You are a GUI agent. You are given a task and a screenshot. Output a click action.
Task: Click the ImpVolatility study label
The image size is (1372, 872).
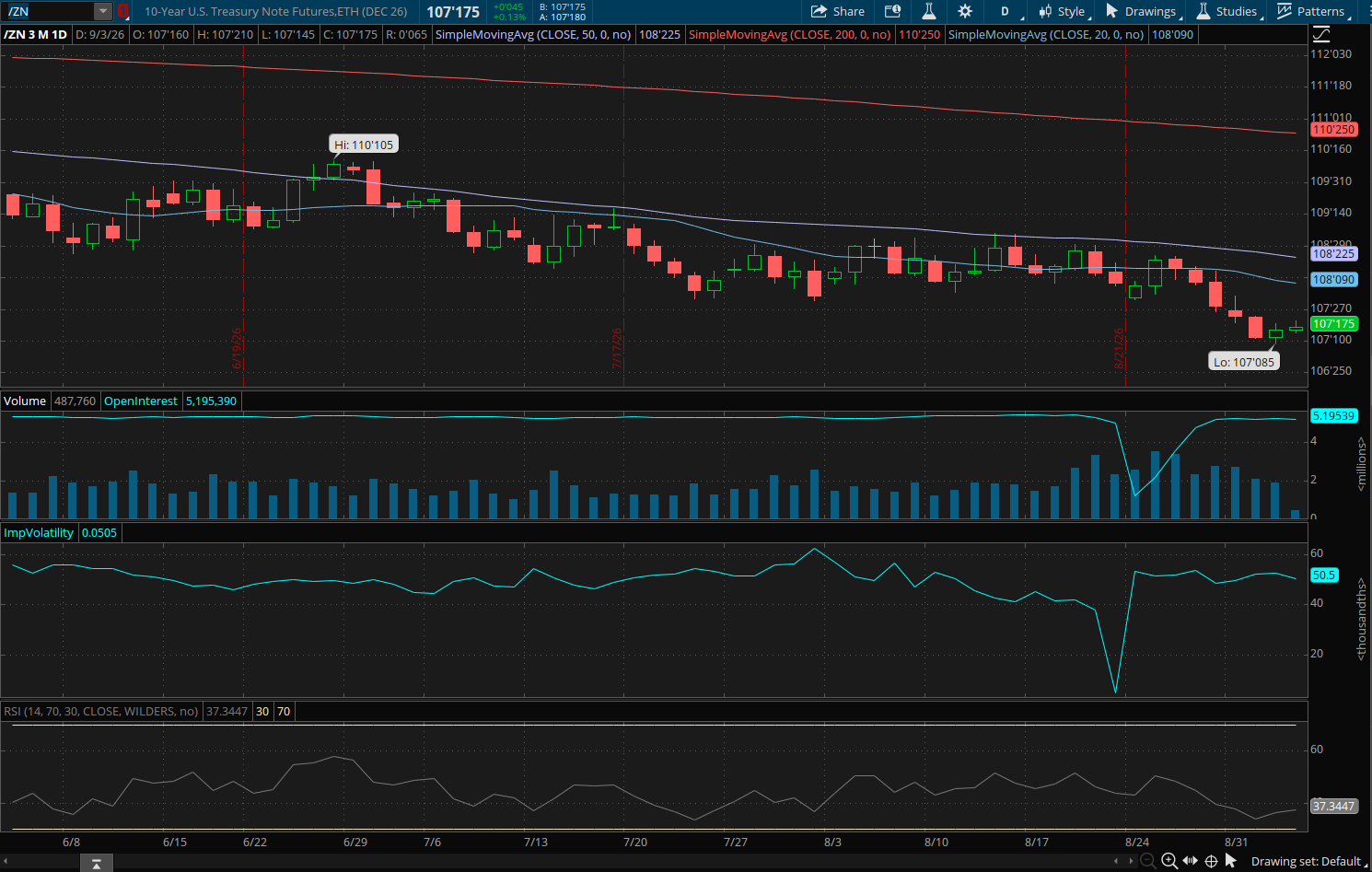click(39, 532)
